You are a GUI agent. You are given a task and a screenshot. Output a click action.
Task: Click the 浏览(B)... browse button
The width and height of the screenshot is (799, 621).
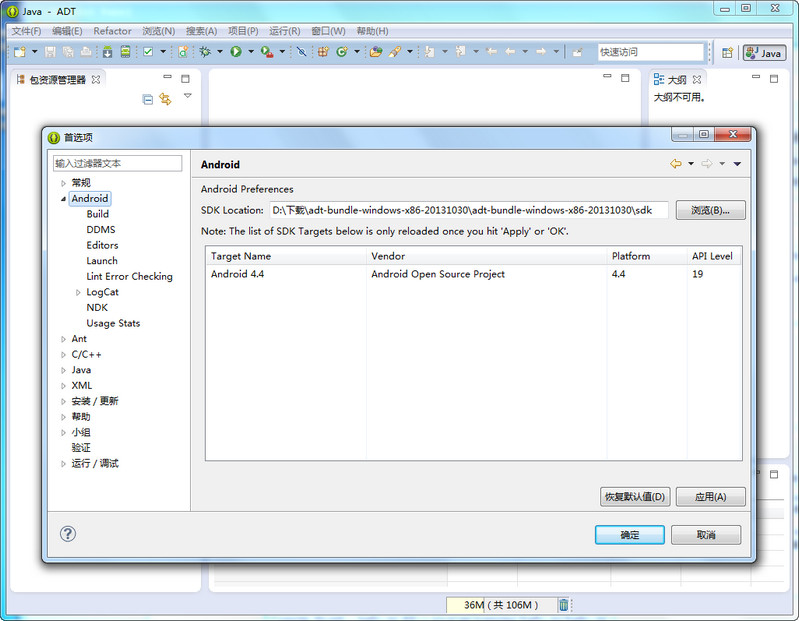710,210
